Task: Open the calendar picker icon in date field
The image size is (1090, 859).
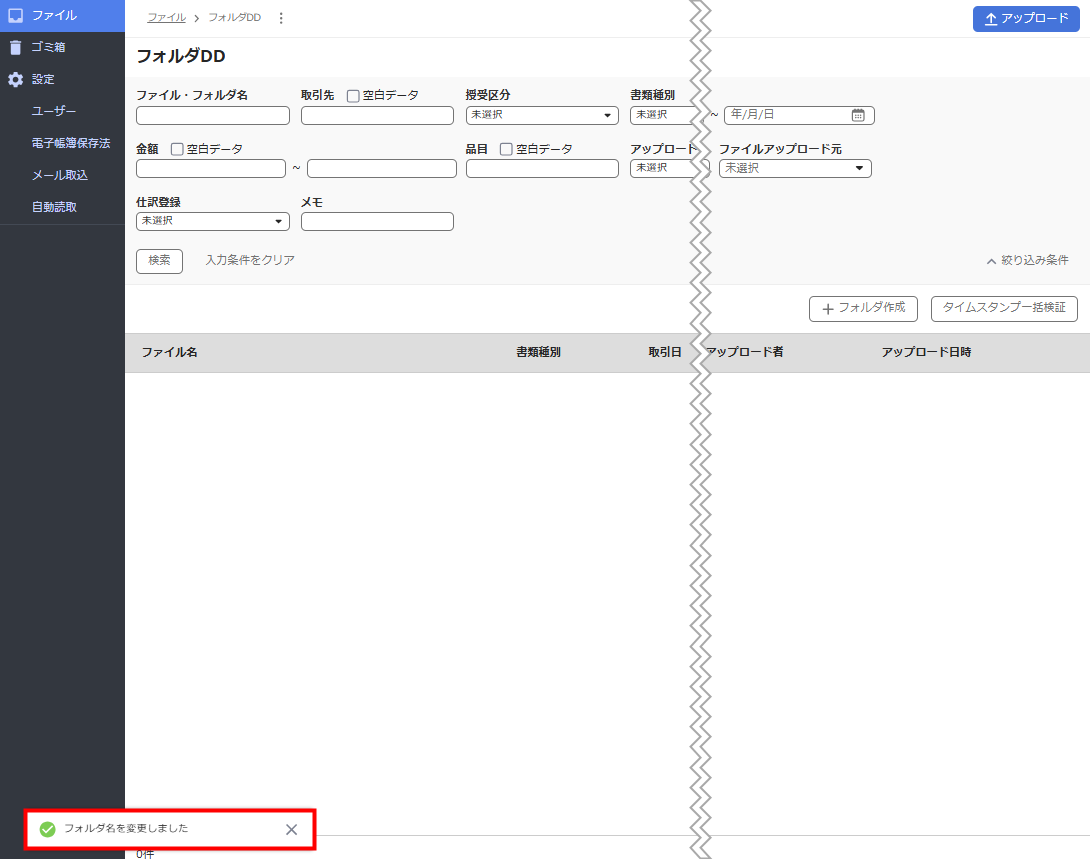Action: [x=859, y=115]
